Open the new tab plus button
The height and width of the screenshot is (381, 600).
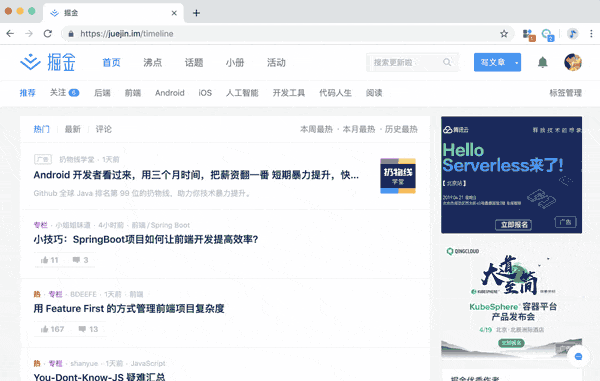click(196, 13)
